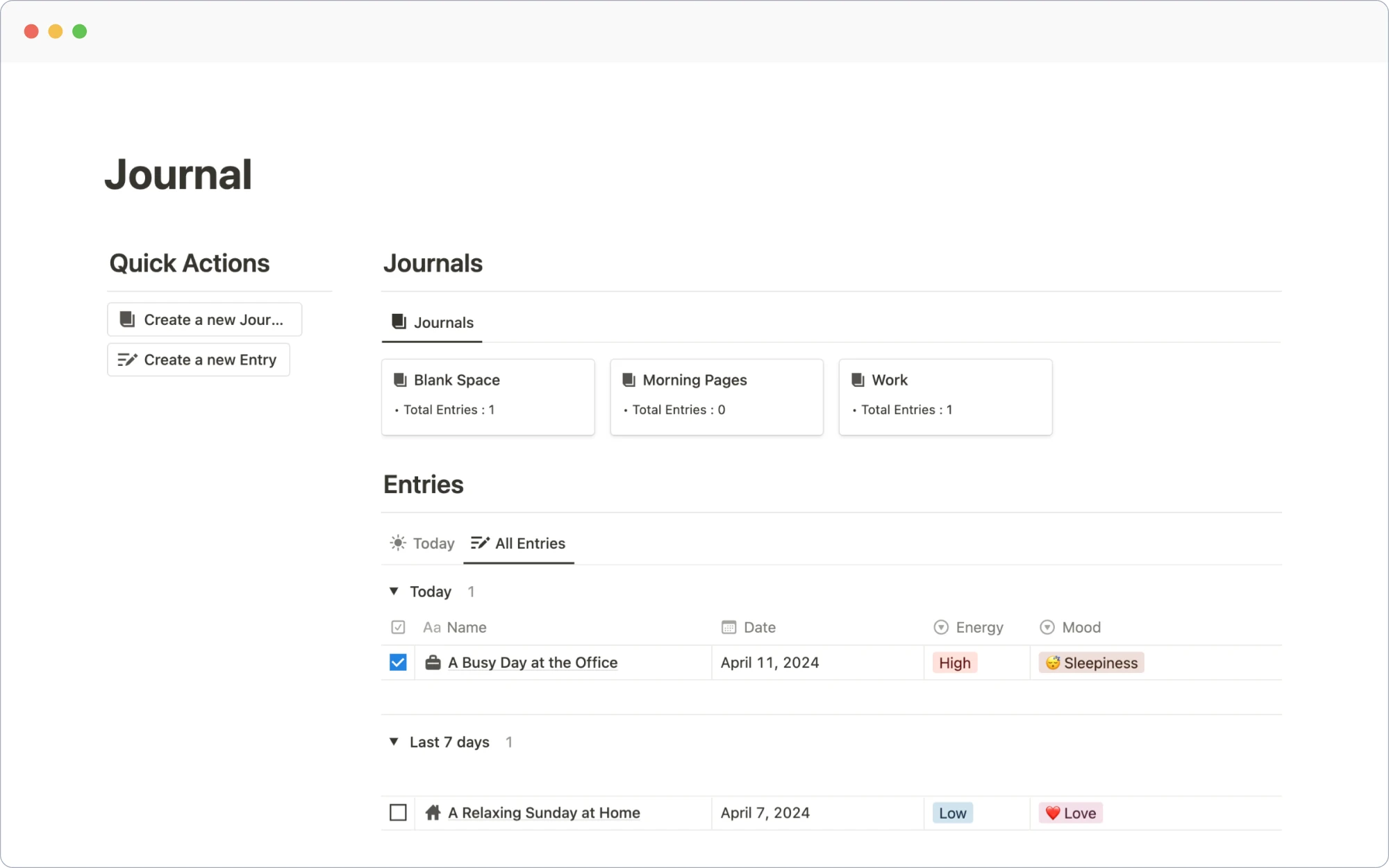Click the select icon beside Mood header
This screenshot has width=1389, height=868.
[1047, 627]
